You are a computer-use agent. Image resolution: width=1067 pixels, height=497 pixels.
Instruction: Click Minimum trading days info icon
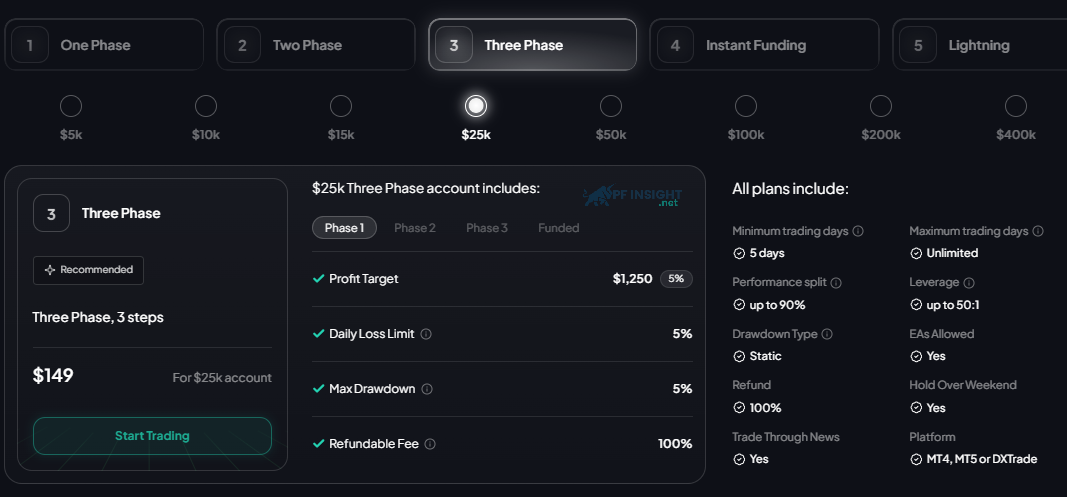(858, 231)
